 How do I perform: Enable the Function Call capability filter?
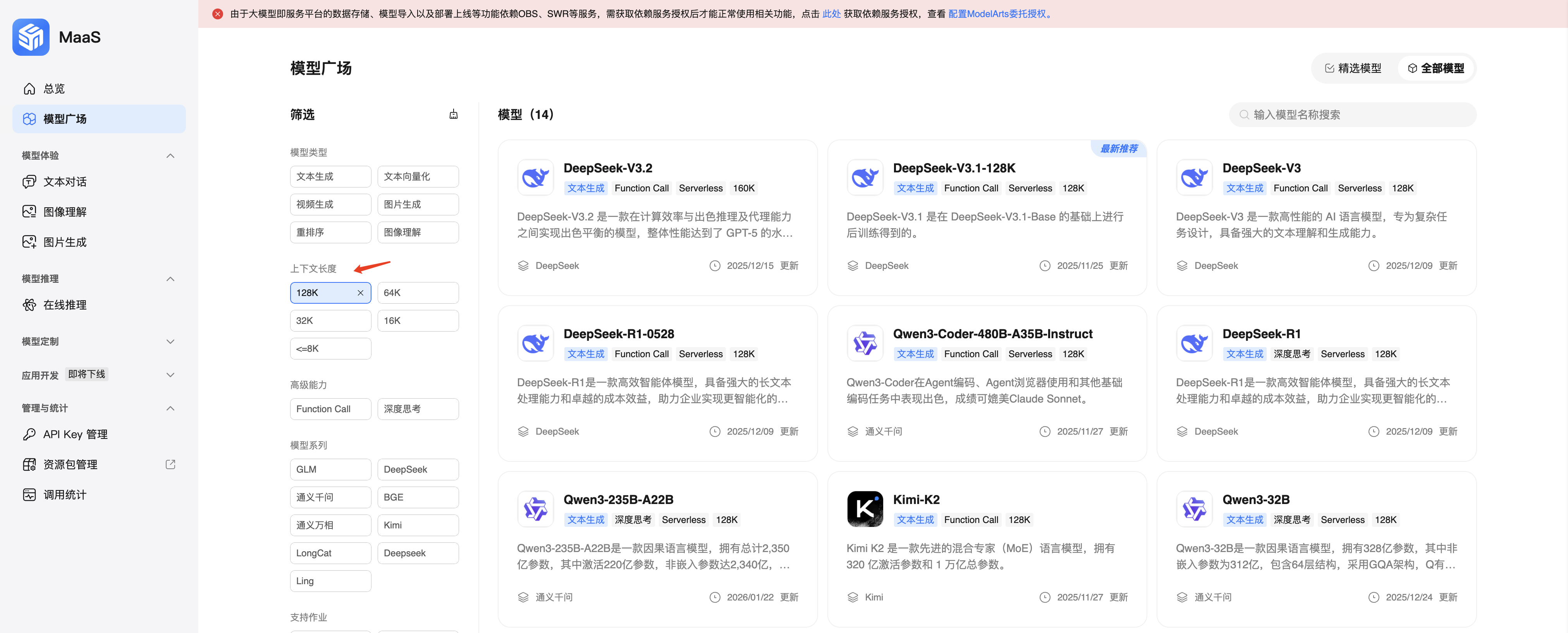pyautogui.click(x=330, y=409)
